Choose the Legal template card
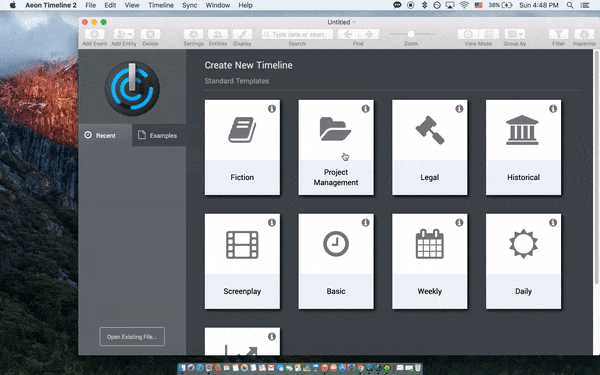Screen dimensions: 600x375 coord(430,148)
